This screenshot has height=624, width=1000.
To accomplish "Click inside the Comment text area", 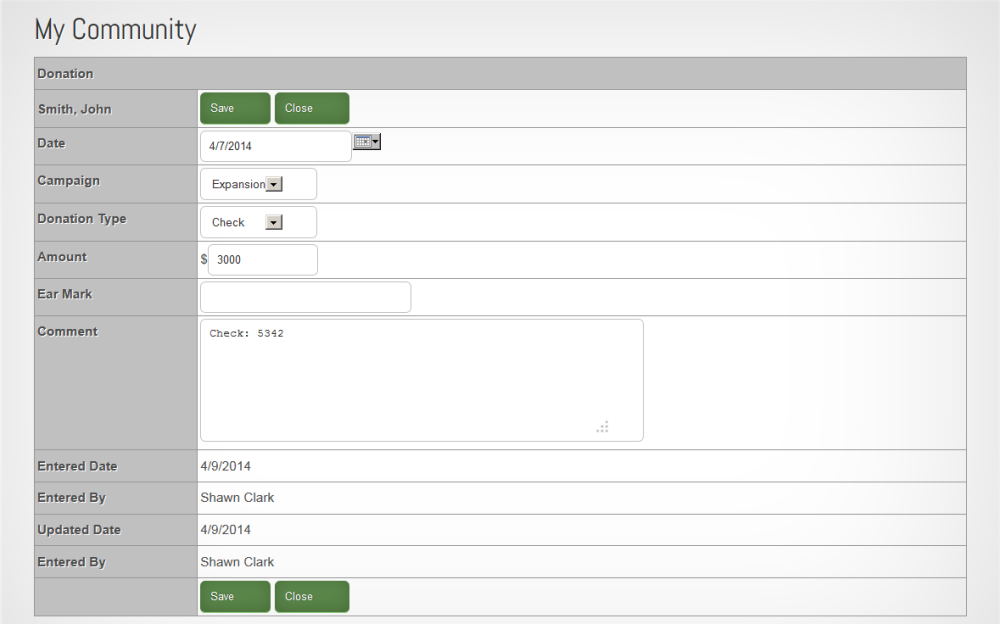I will (x=421, y=380).
